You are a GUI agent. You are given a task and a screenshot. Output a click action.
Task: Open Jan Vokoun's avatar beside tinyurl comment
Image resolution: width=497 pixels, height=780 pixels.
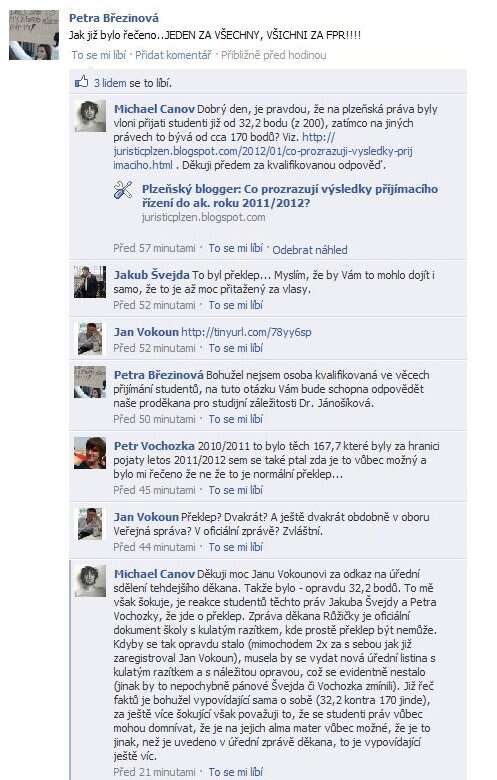click(90, 339)
